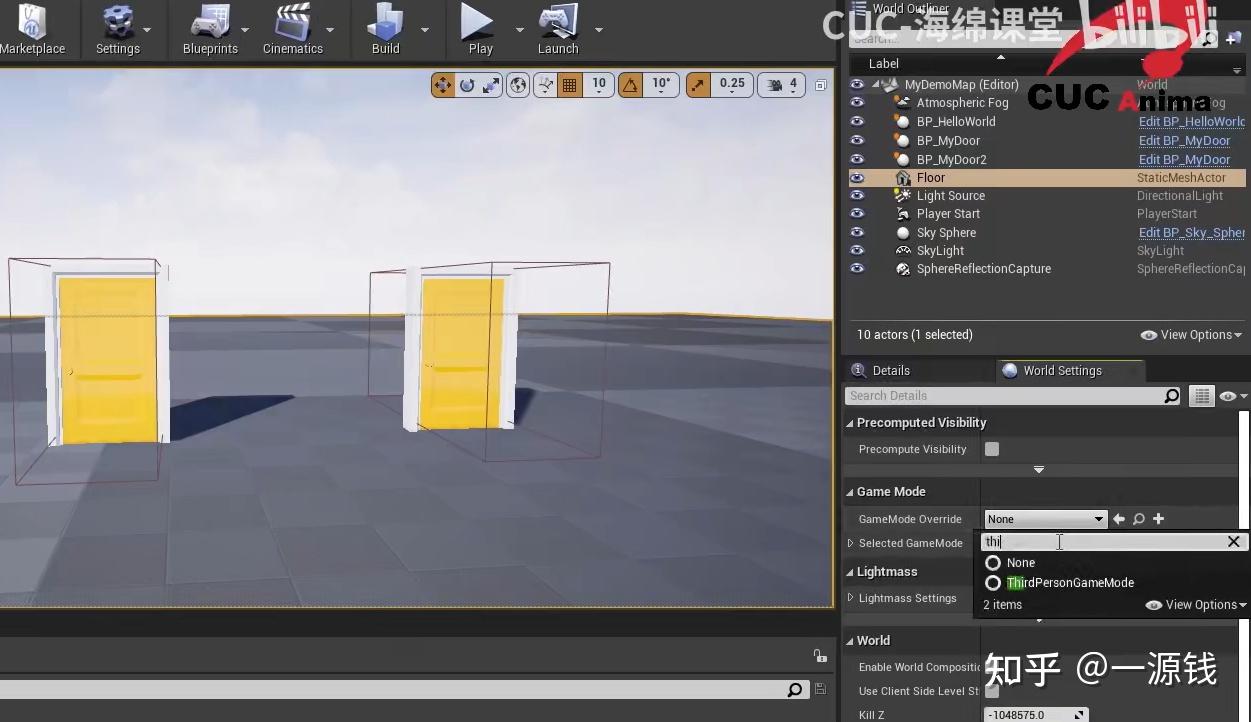Toggle rotation snapping angle icon
The image size is (1251, 722).
tap(631, 85)
